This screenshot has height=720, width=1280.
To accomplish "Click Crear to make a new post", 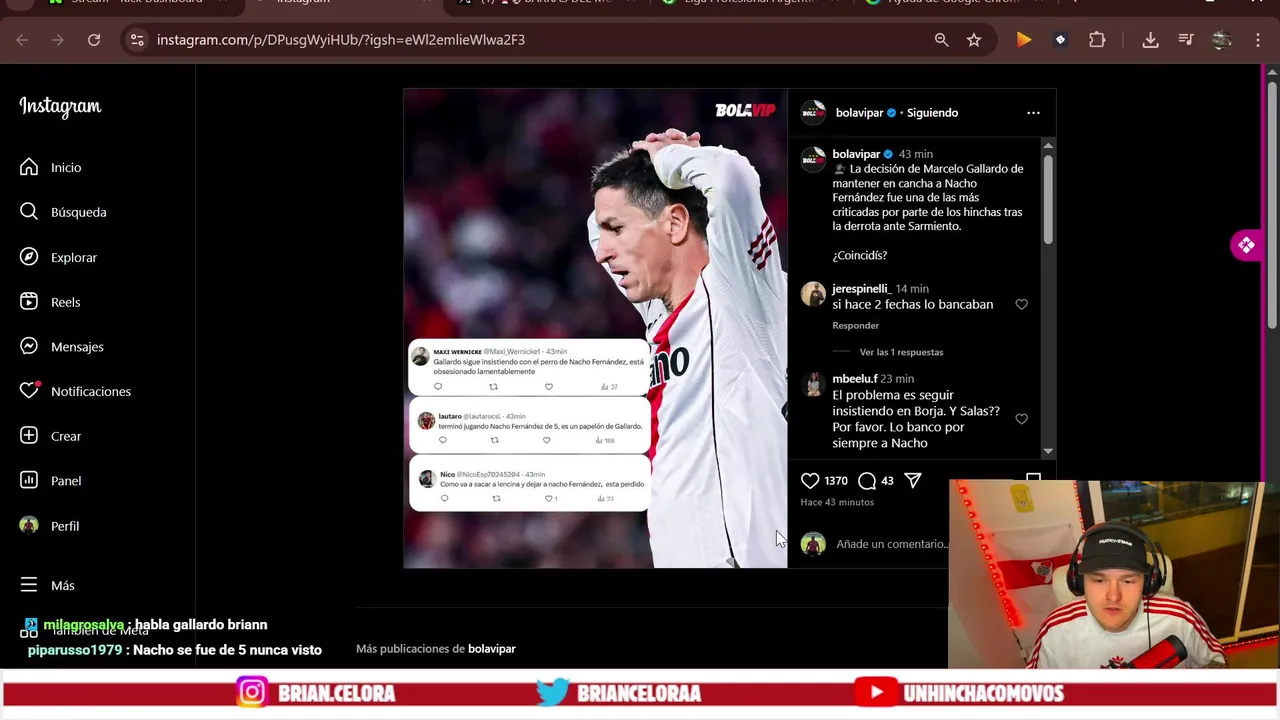I will 52,436.
